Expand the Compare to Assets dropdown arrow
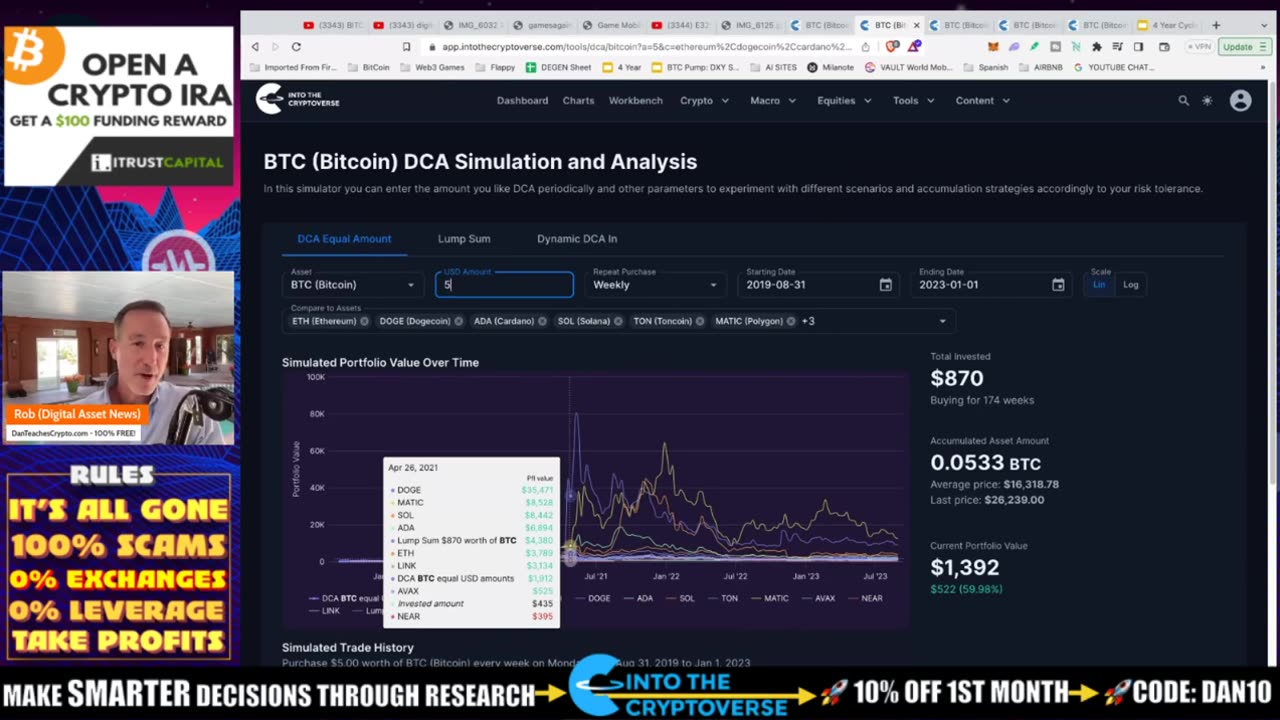1280x720 pixels. [941, 321]
